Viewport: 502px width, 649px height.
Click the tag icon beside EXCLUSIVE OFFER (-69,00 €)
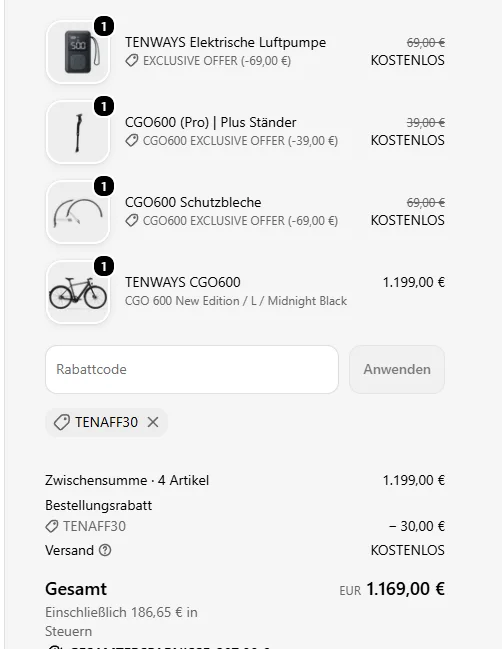[132, 61]
